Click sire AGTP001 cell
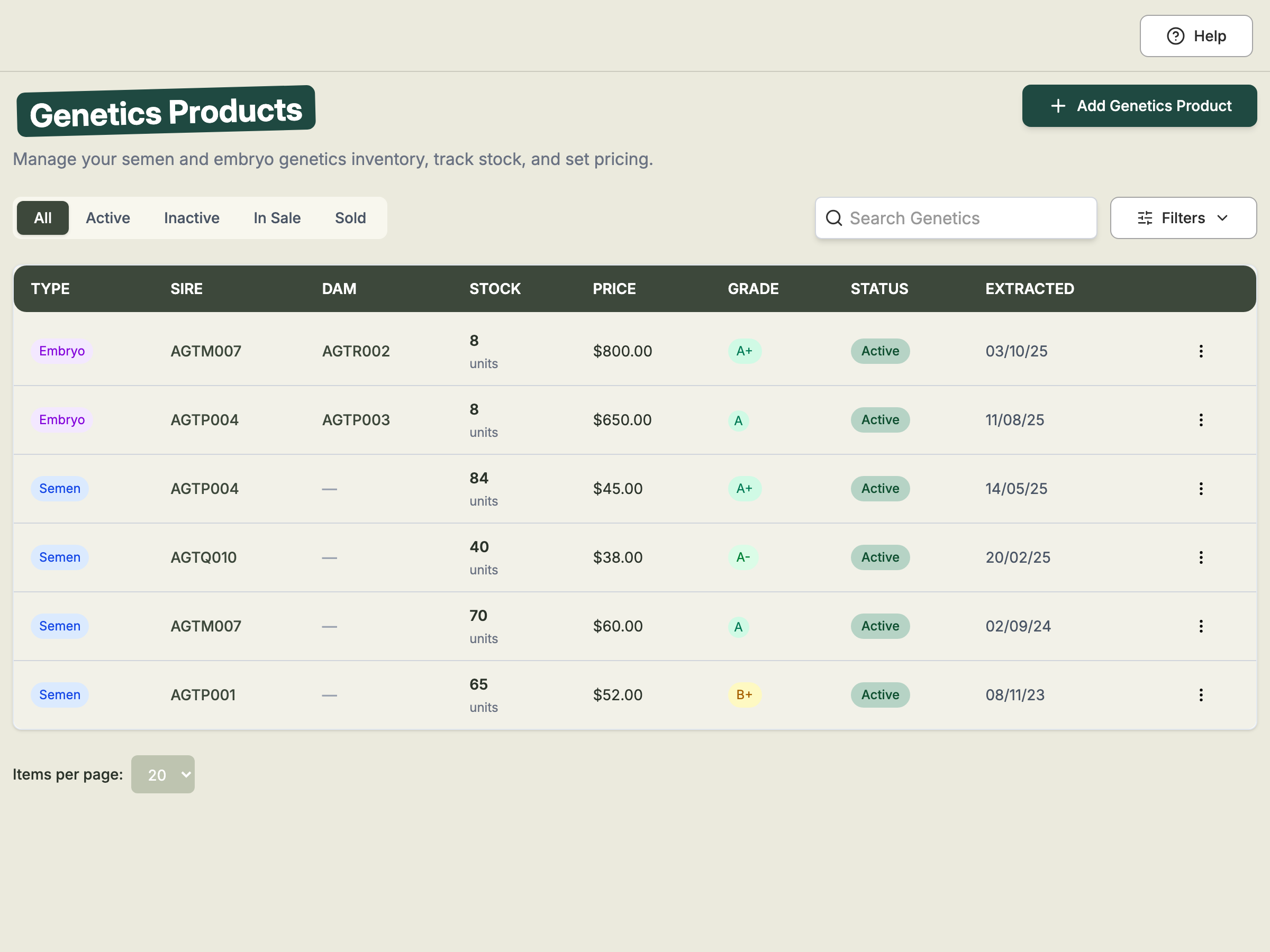The width and height of the screenshot is (1270, 952). pyautogui.click(x=203, y=695)
